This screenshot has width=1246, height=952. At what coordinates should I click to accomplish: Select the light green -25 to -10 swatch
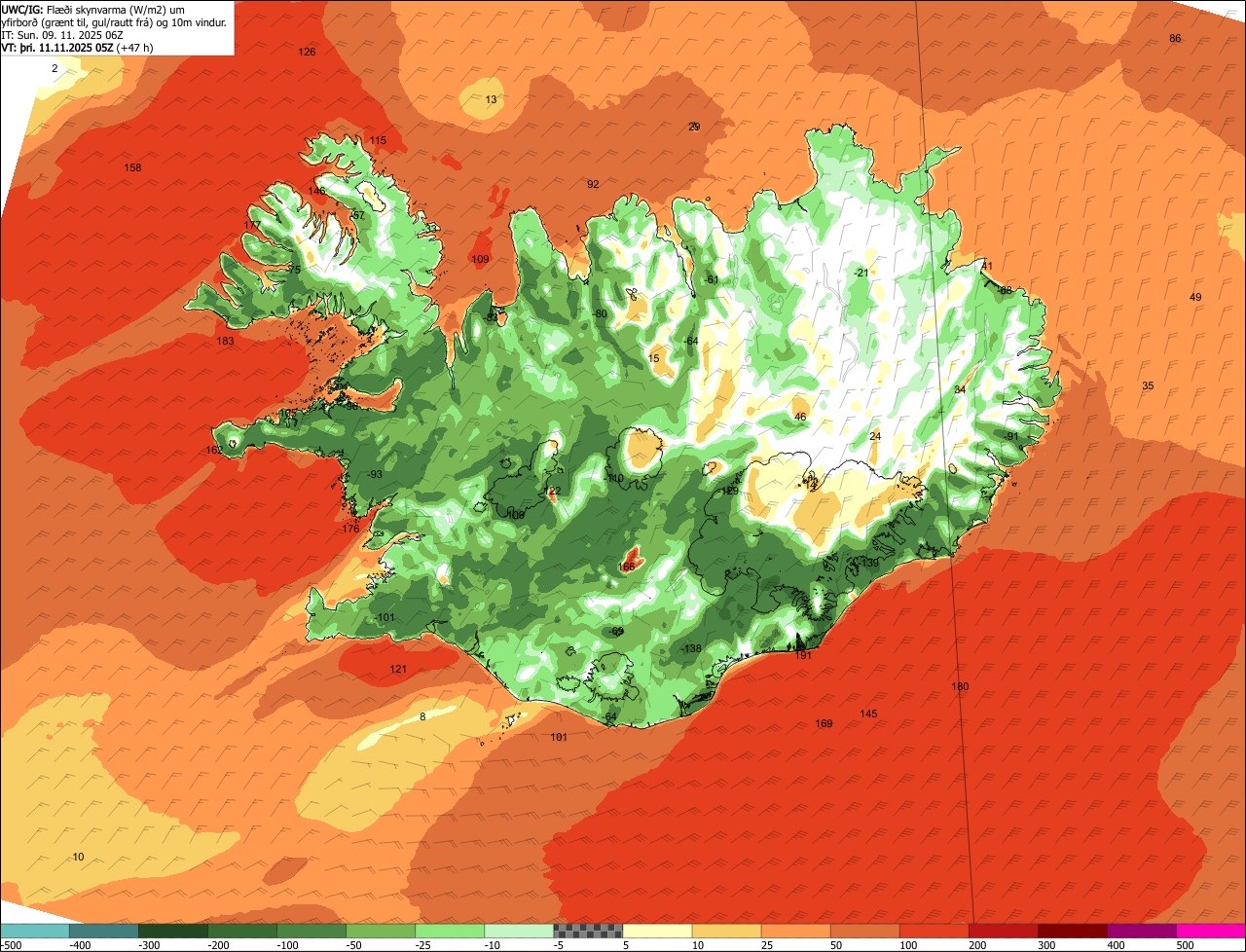tap(450, 931)
